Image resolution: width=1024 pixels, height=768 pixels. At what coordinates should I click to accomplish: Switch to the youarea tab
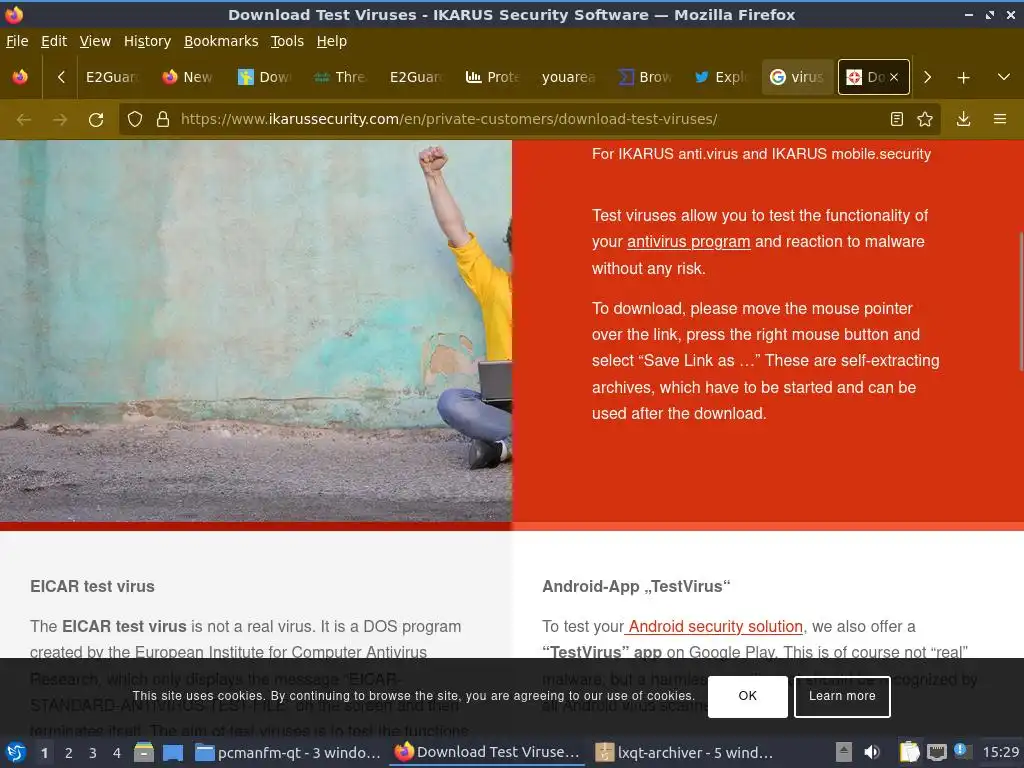coord(569,77)
